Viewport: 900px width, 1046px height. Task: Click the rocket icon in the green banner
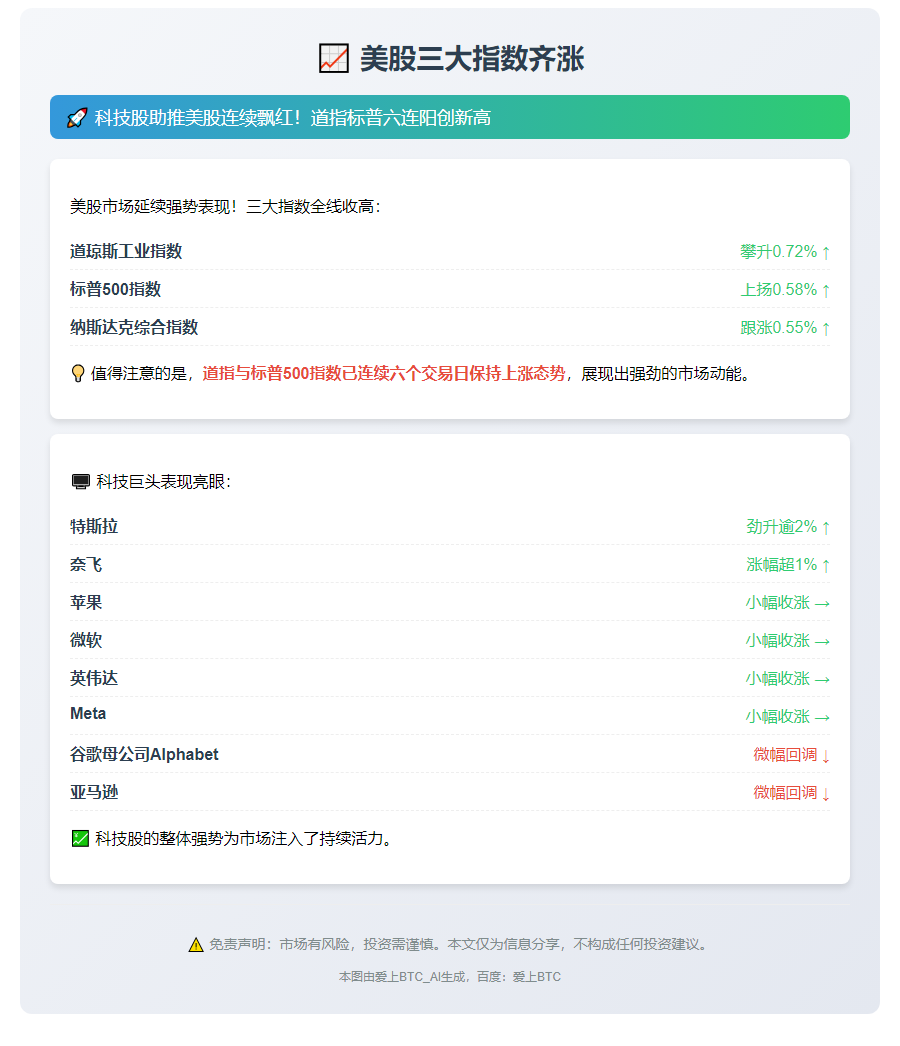77,118
